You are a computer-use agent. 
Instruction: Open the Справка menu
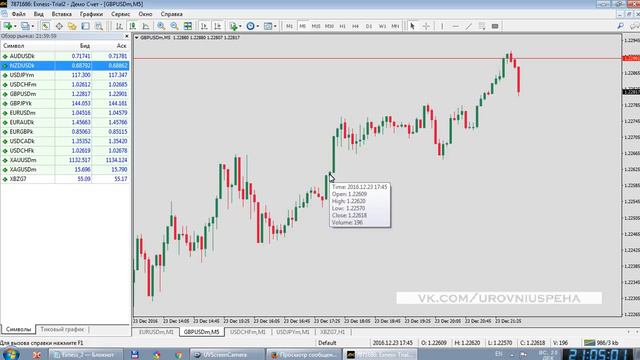tap(171, 14)
